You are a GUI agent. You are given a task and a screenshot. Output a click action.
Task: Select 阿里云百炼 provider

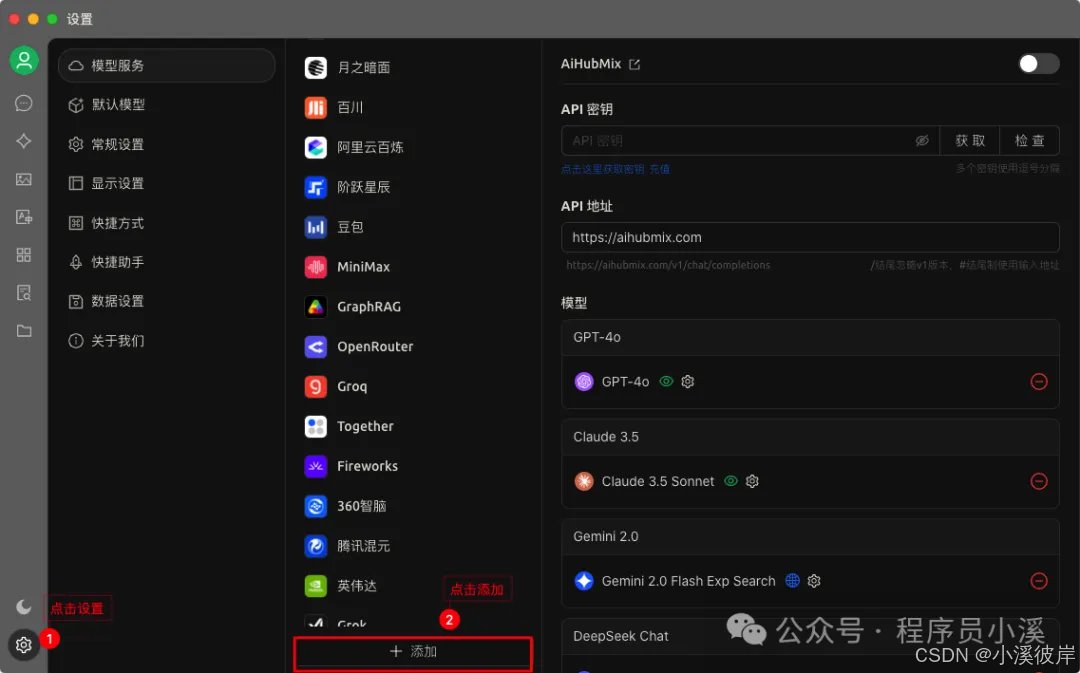[x=413, y=147]
